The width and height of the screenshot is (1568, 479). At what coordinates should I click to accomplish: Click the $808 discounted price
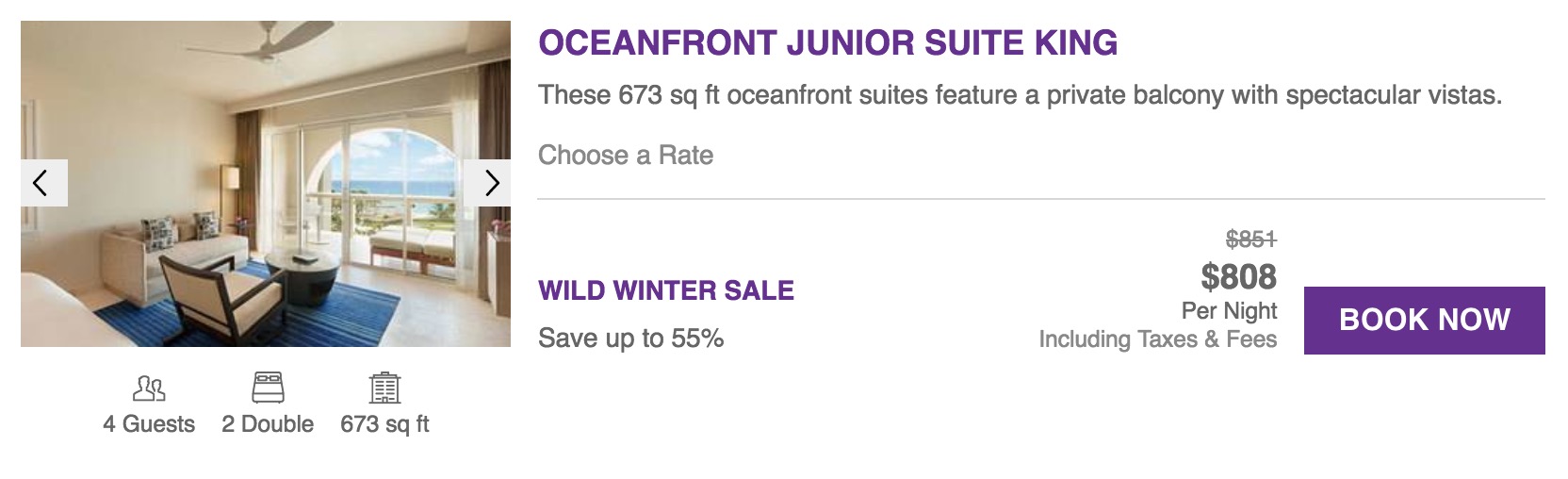point(1238,277)
